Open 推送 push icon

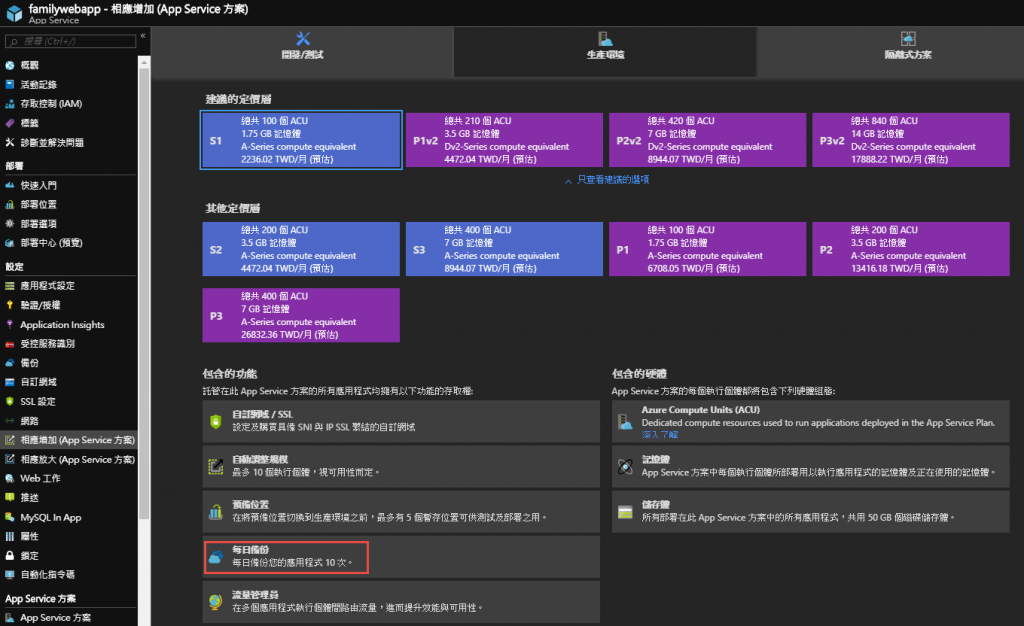[x=10, y=497]
